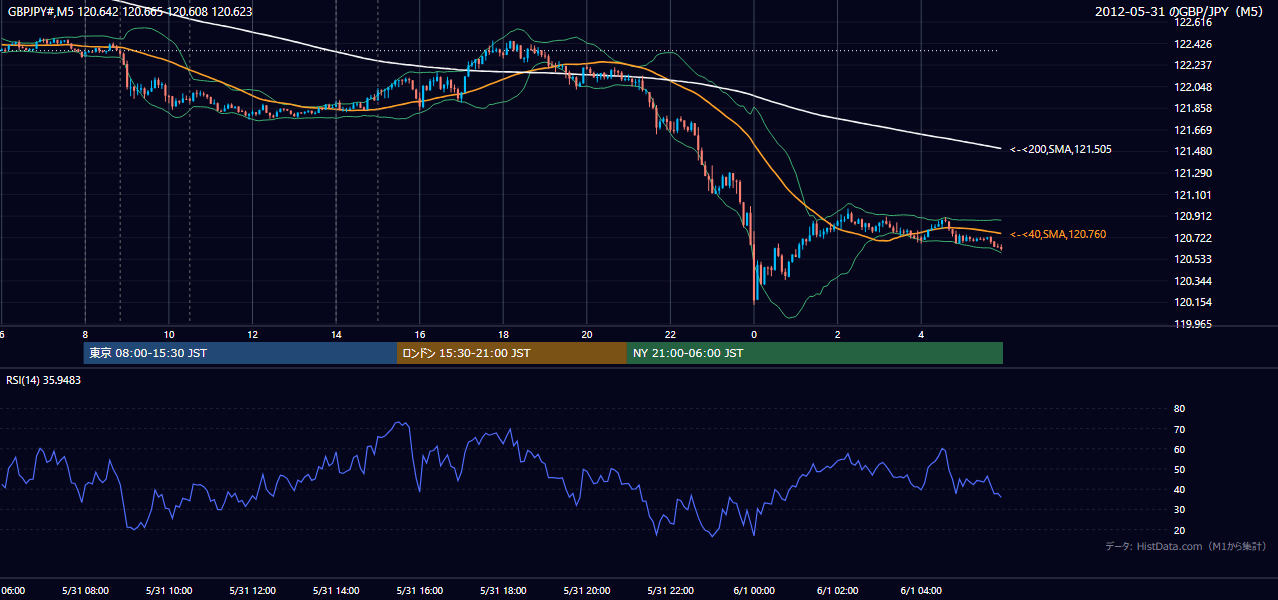Viewport: 1278px width, 600px height.
Task: Select the NY 21:00-06:00 JST session bar
Action: coord(815,353)
